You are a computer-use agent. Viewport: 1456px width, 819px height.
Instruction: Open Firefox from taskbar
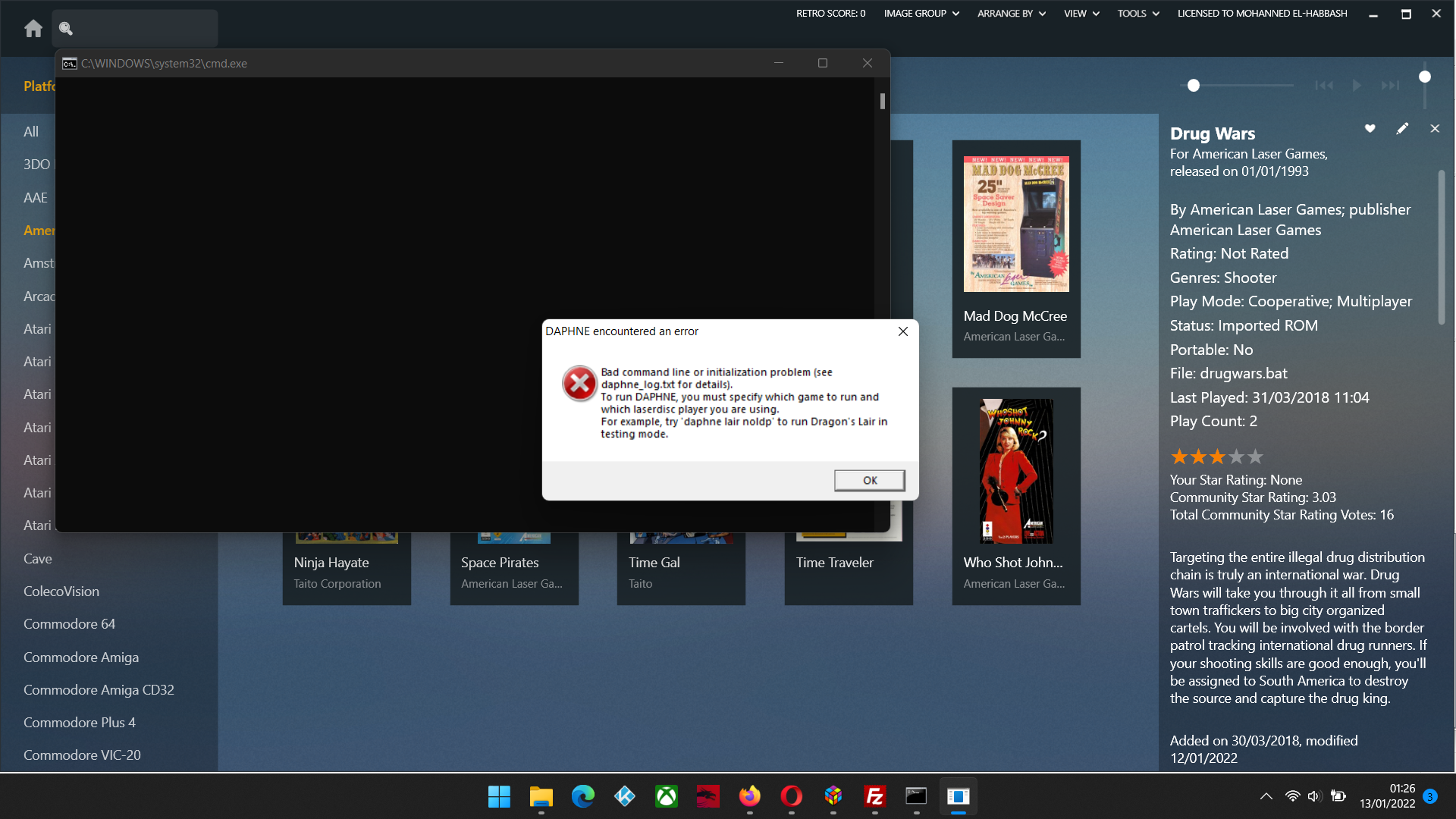(x=749, y=796)
